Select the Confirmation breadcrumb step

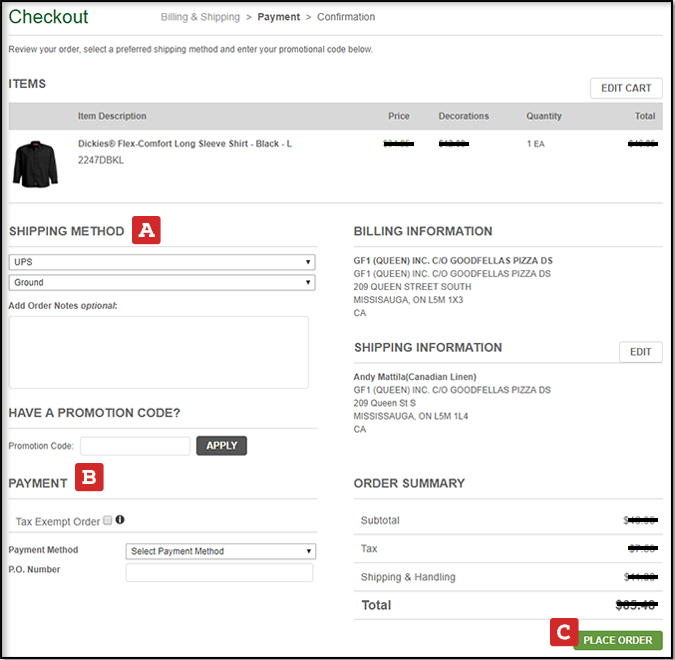346,17
